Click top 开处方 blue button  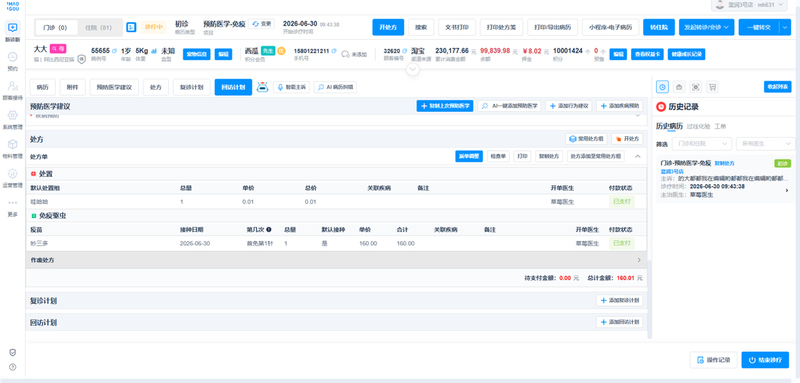pos(388,27)
